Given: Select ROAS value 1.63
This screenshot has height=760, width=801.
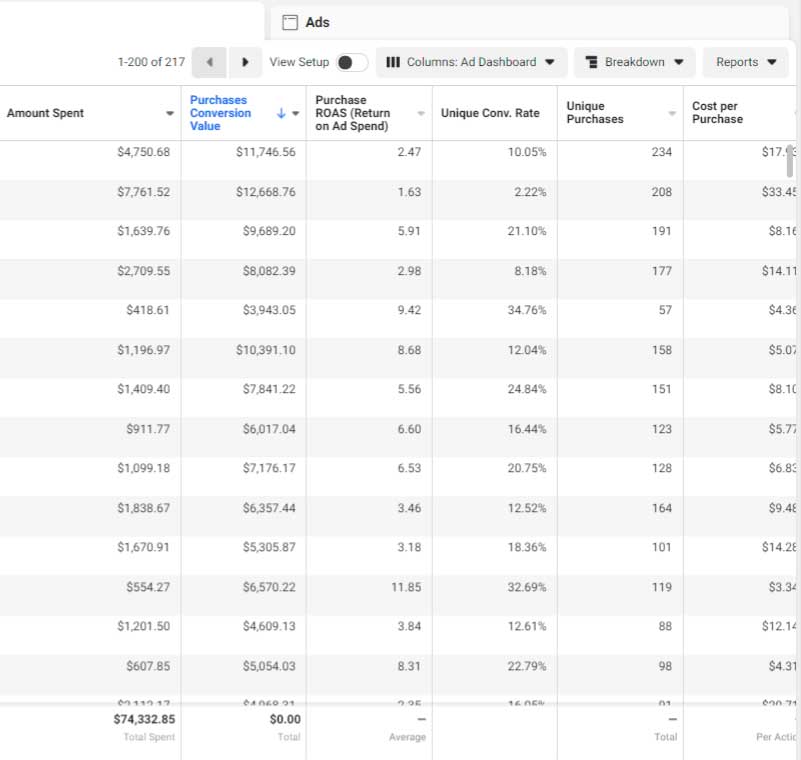Looking at the screenshot, I should point(409,192).
